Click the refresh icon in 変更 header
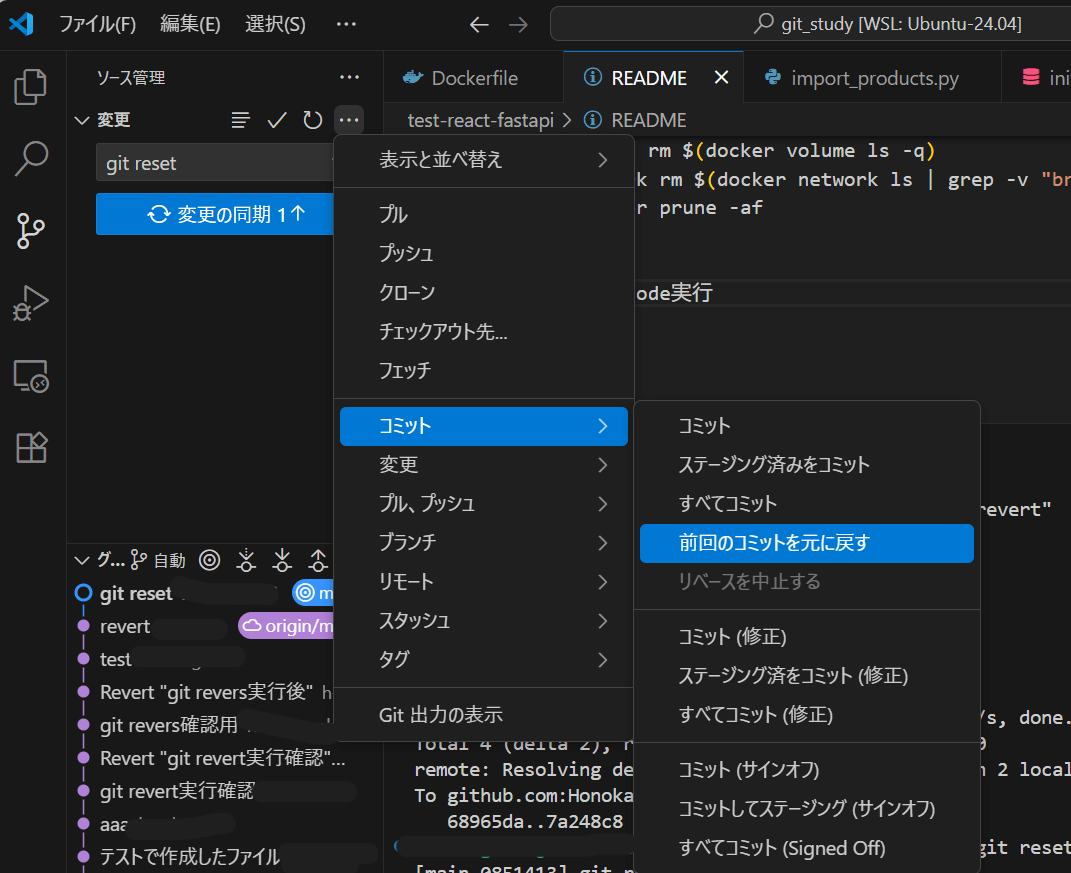Image resolution: width=1071 pixels, height=873 pixels. [x=313, y=120]
